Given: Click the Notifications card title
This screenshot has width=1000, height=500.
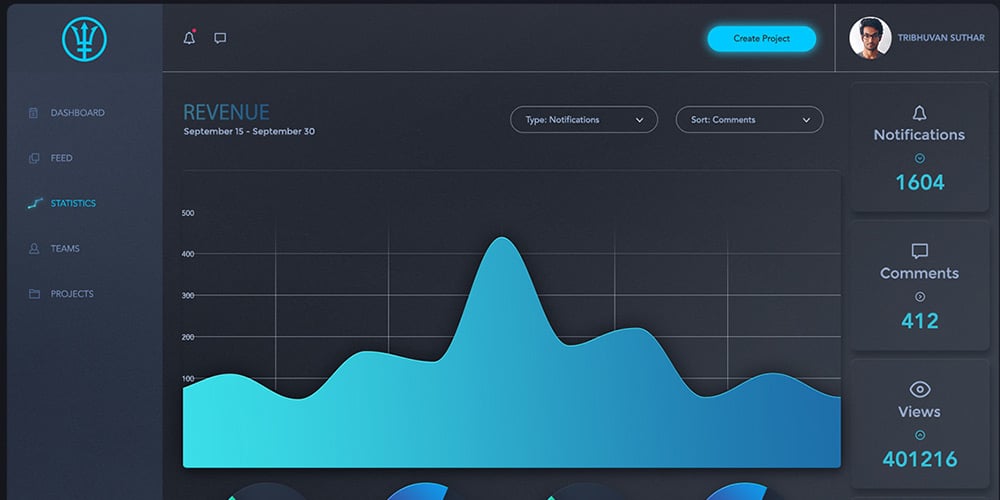Looking at the screenshot, I should [919, 135].
